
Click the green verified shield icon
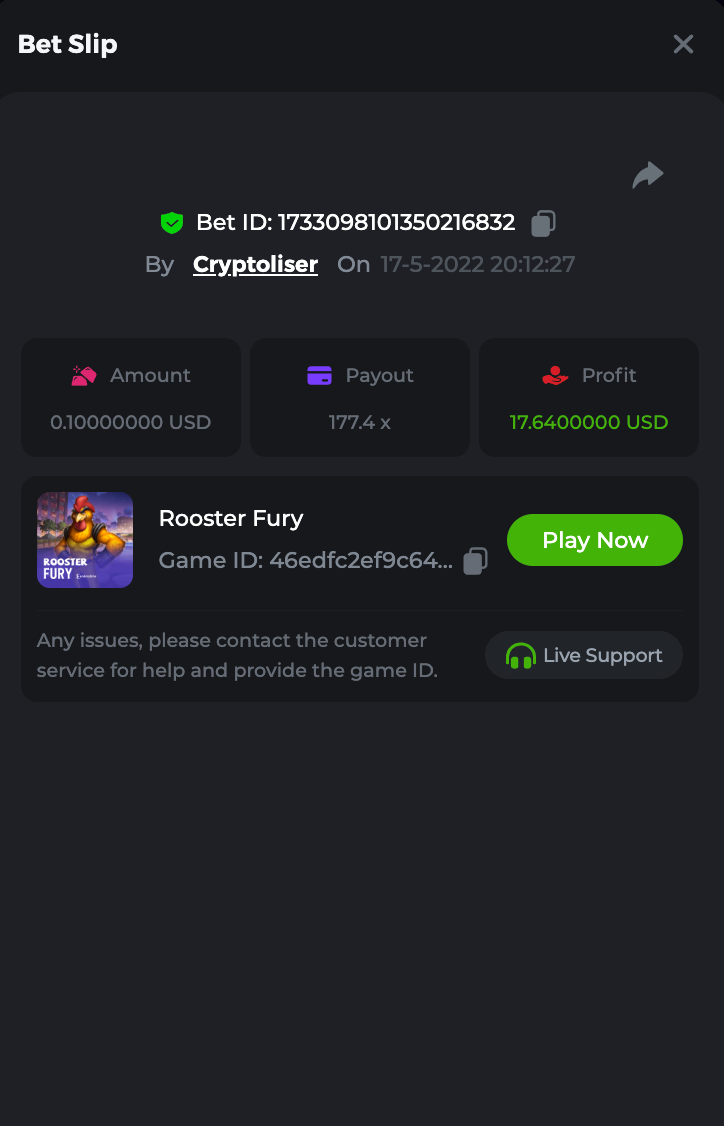point(172,223)
